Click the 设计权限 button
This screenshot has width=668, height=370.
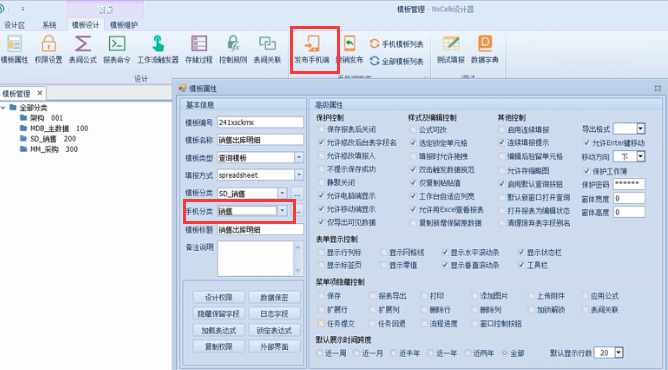click(219, 297)
